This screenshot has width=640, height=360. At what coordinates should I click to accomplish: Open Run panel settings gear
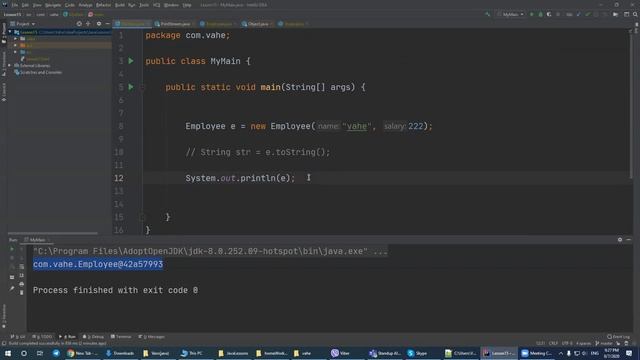click(620, 240)
